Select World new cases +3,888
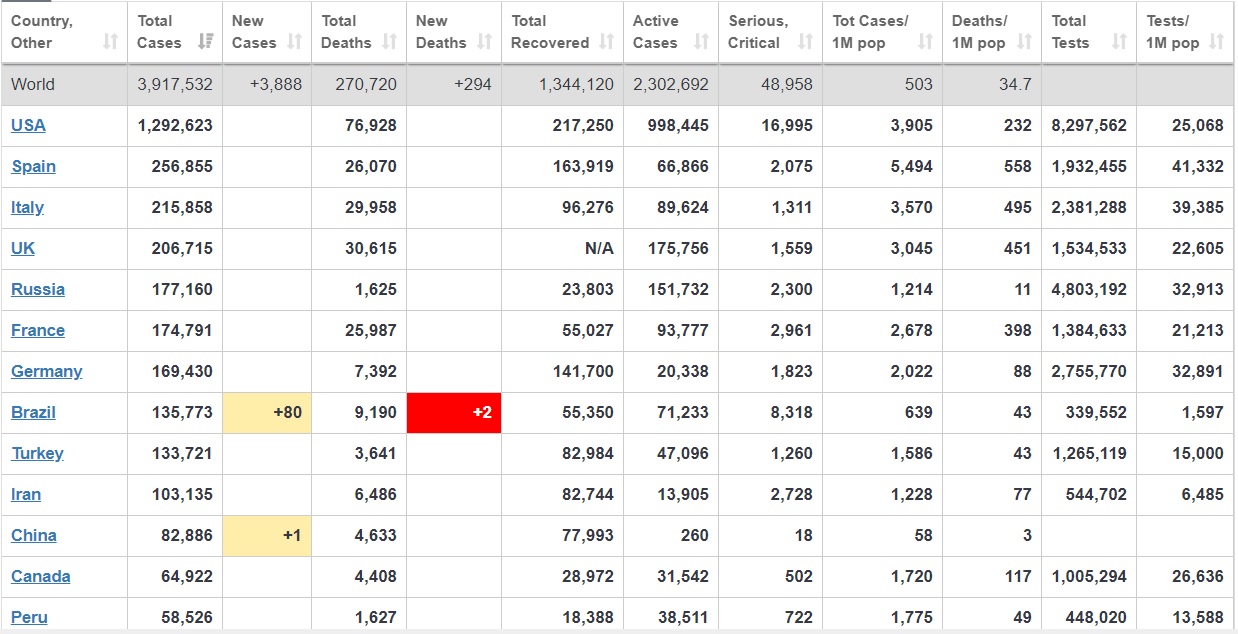 (276, 84)
